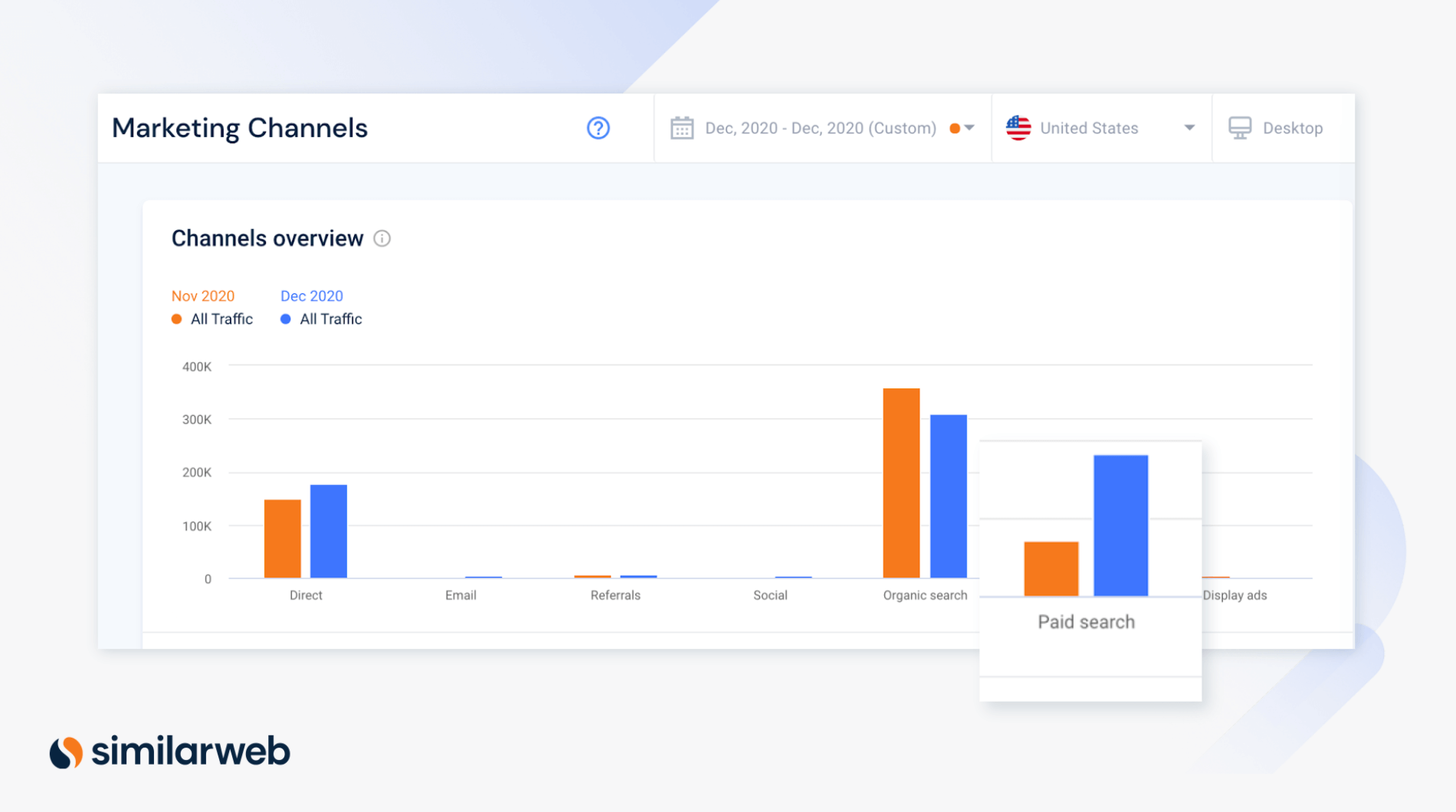Click the Paid search label

[x=1085, y=621]
